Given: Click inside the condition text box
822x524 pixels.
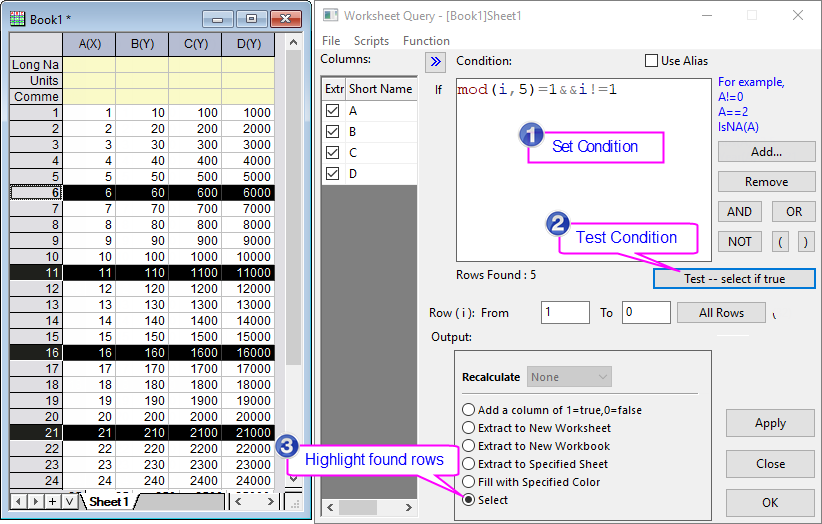Looking at the screenshot, I should pos(583,170).
